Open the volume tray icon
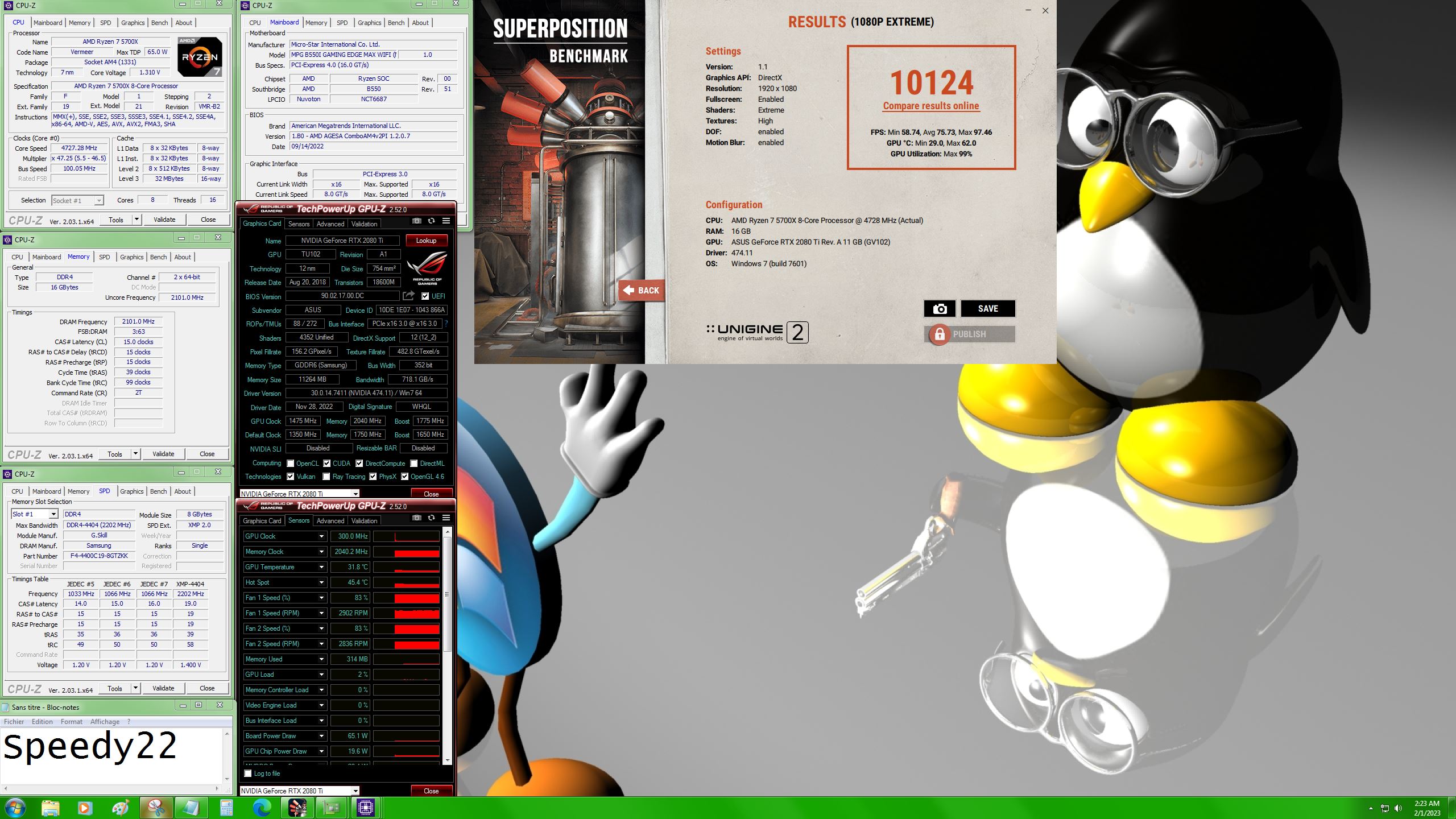This screenshot has width=1456, height=819. (1399, 808)
